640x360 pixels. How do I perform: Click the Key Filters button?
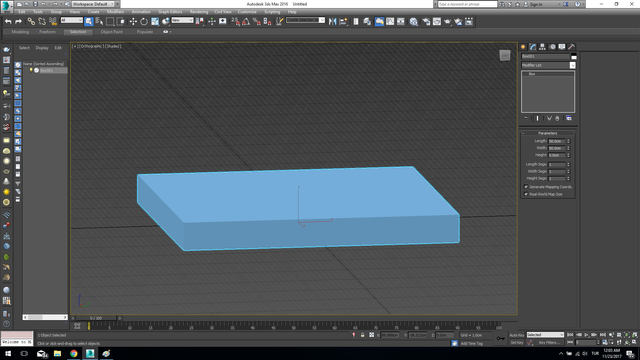(549, 343)
